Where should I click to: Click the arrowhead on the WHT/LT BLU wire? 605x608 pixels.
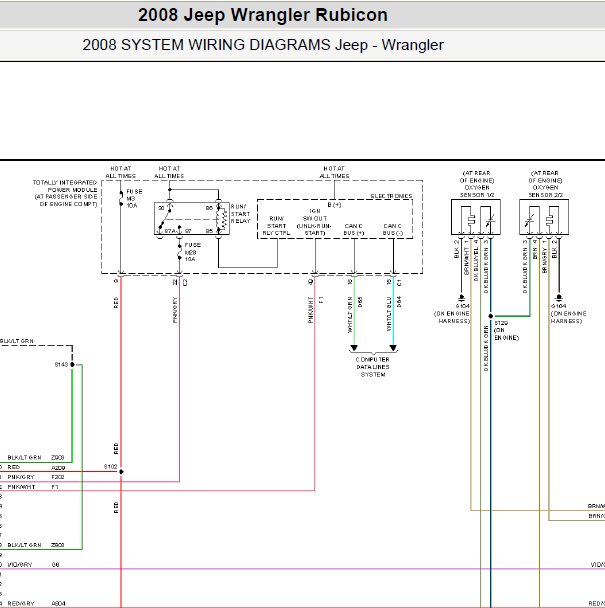pos(393,348)
